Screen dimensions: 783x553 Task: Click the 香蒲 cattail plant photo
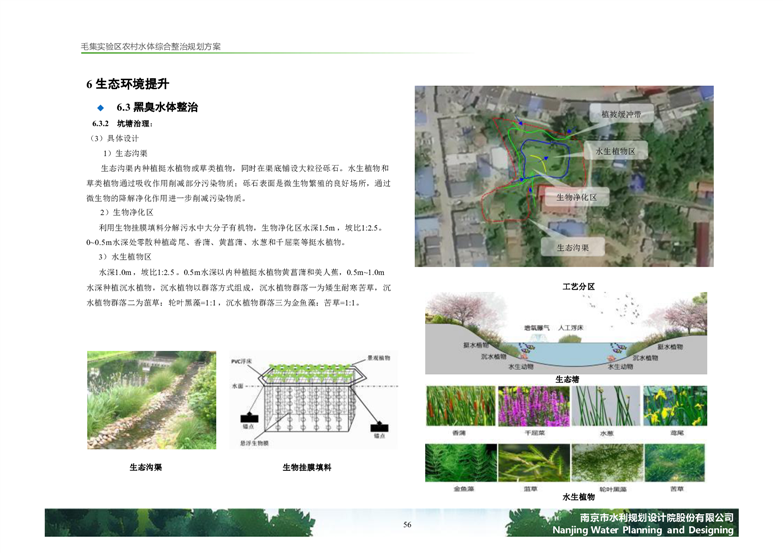(x=460, y=407)
